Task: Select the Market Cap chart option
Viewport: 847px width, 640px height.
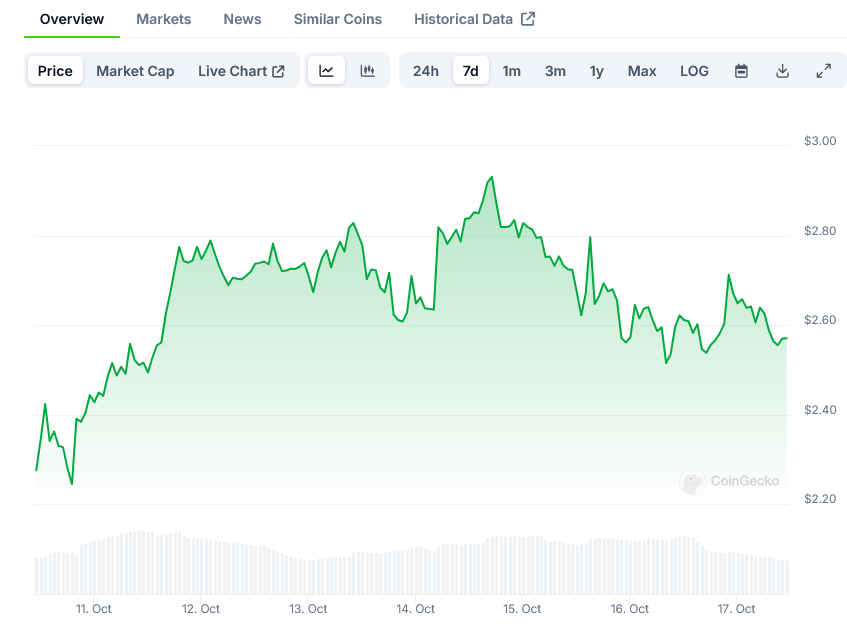Action: (135, 71)
